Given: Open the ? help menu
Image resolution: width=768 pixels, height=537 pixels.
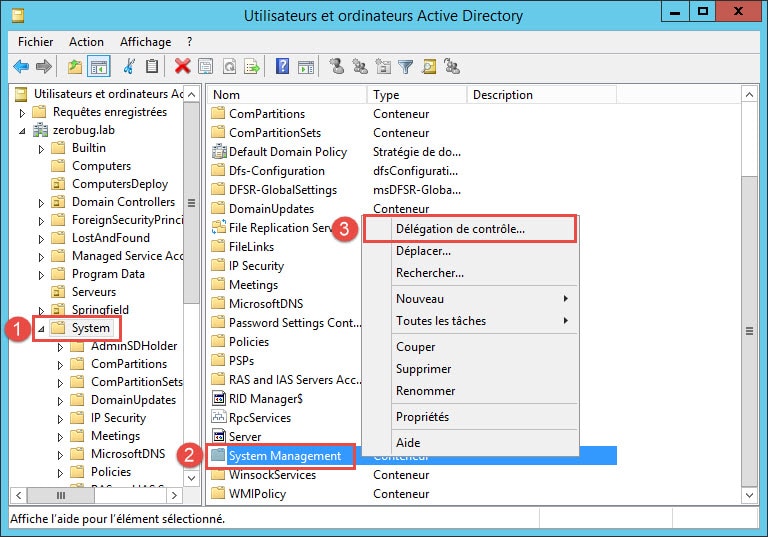Looking at the screenshot, I should [x=190, y=42].
